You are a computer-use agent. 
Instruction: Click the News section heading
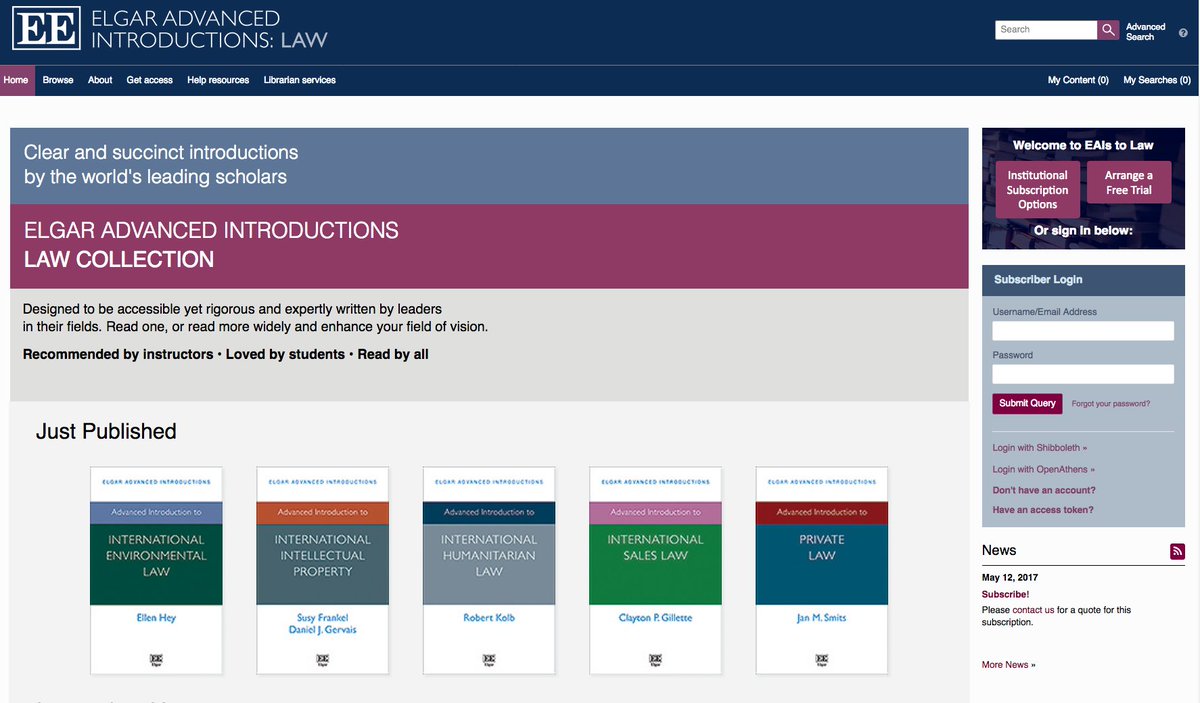(x=999, y=551)
